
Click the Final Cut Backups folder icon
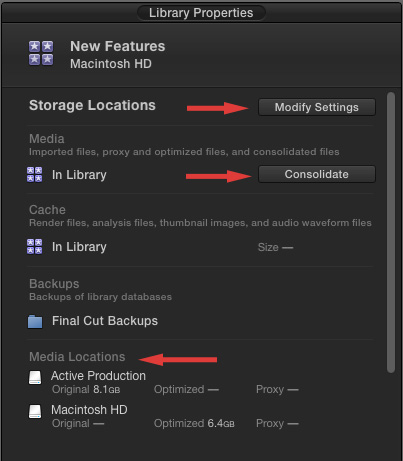[35, 321]
